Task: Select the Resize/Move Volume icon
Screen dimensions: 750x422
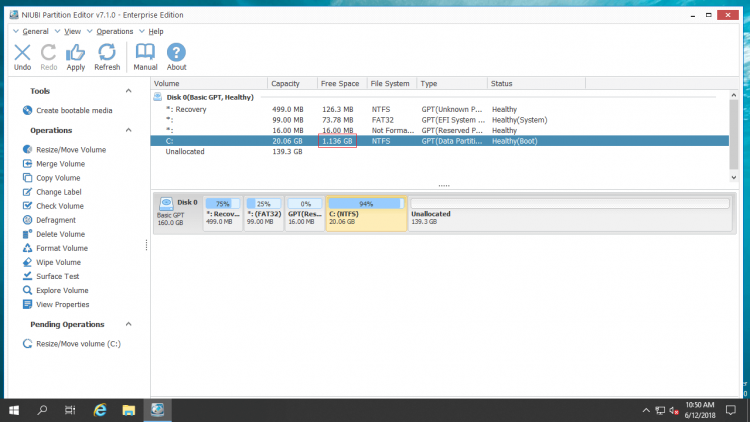Action: click(27, 150)
